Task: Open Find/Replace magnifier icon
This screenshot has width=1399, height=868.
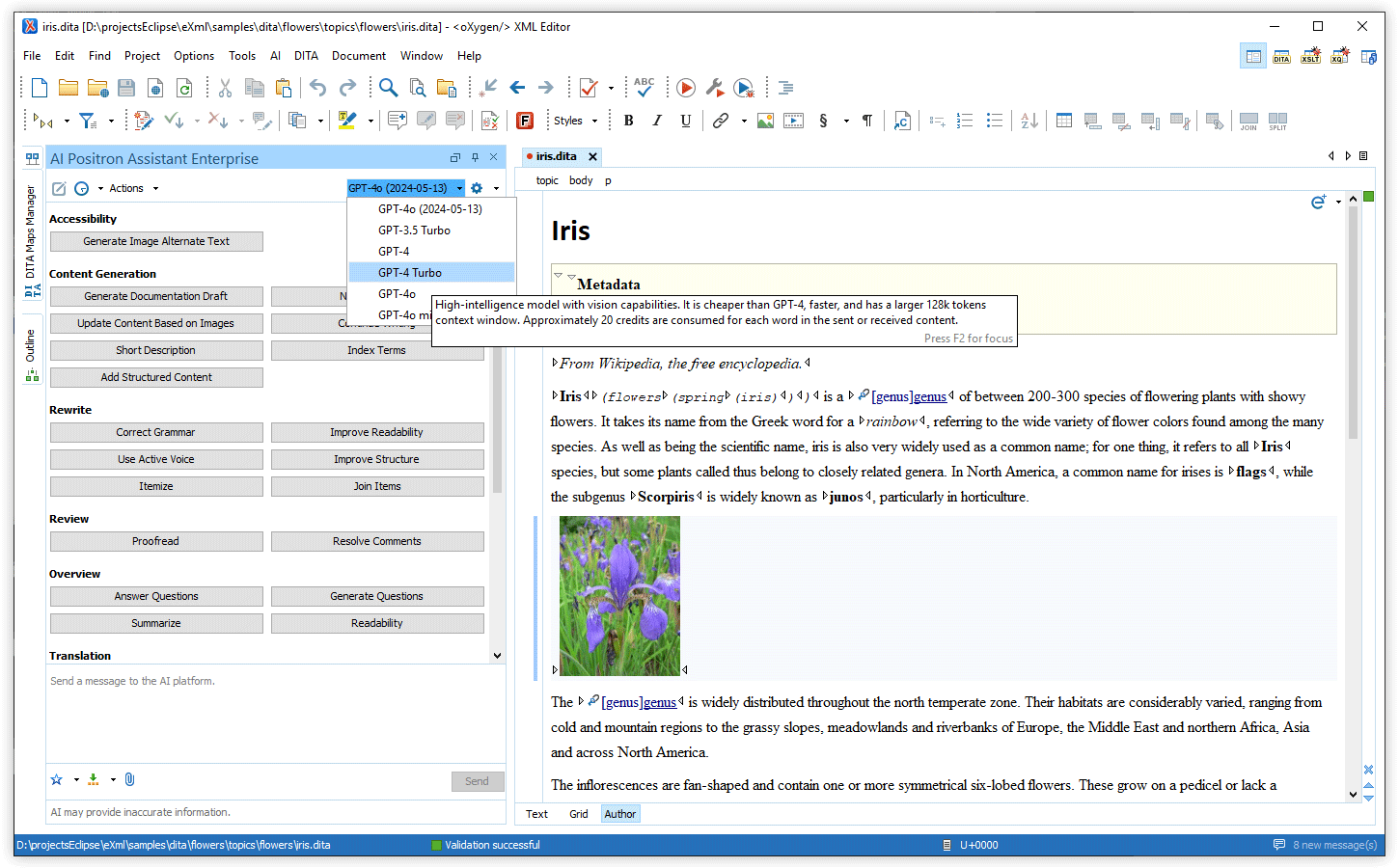Action: click(x=388, y=88)
